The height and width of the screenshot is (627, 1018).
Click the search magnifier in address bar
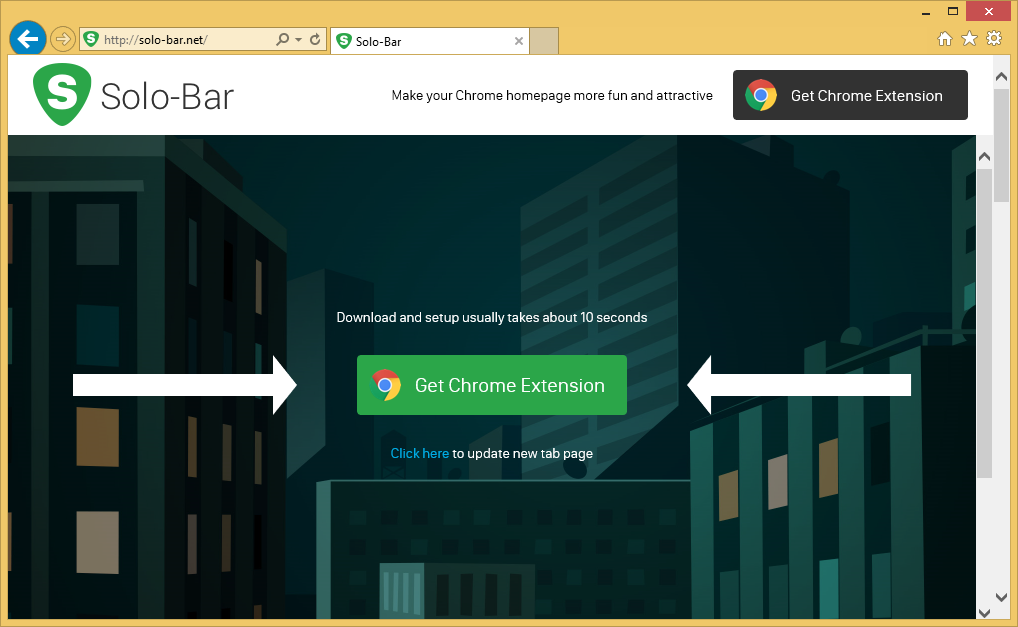[282, 40]
